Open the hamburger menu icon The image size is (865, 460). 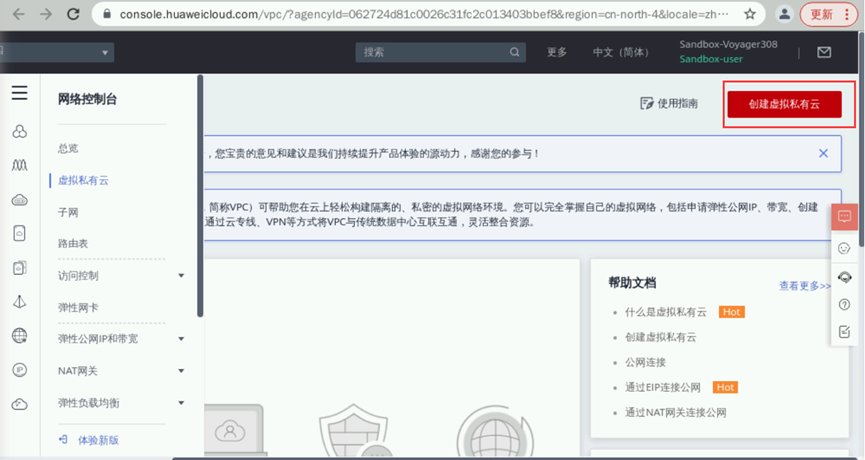point(19,92)
